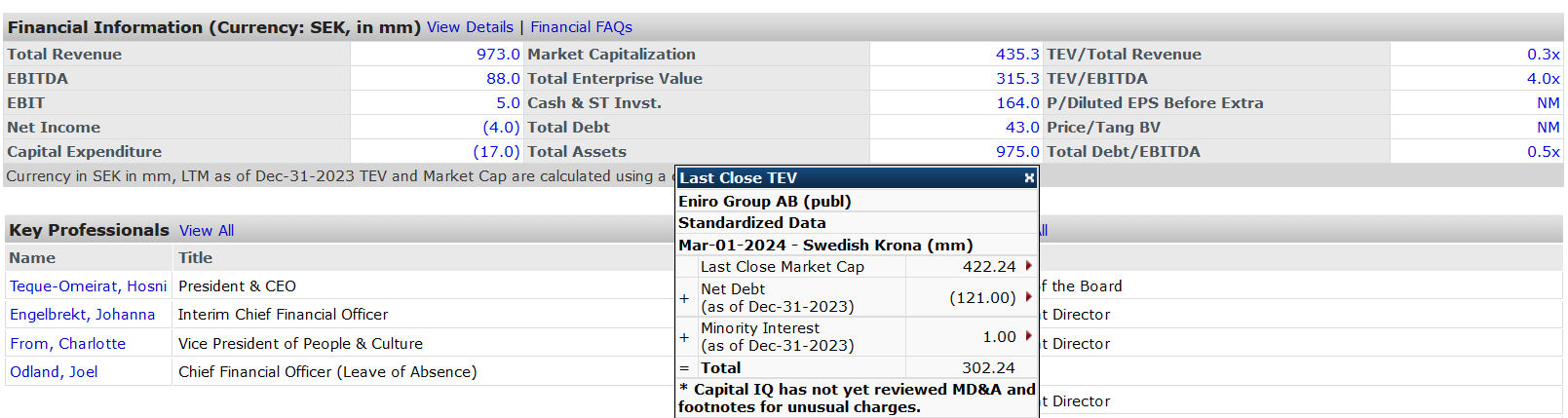Click Total Assets value 975.0
Viewport: 1568px width, 418px height.
(1017, 152)
